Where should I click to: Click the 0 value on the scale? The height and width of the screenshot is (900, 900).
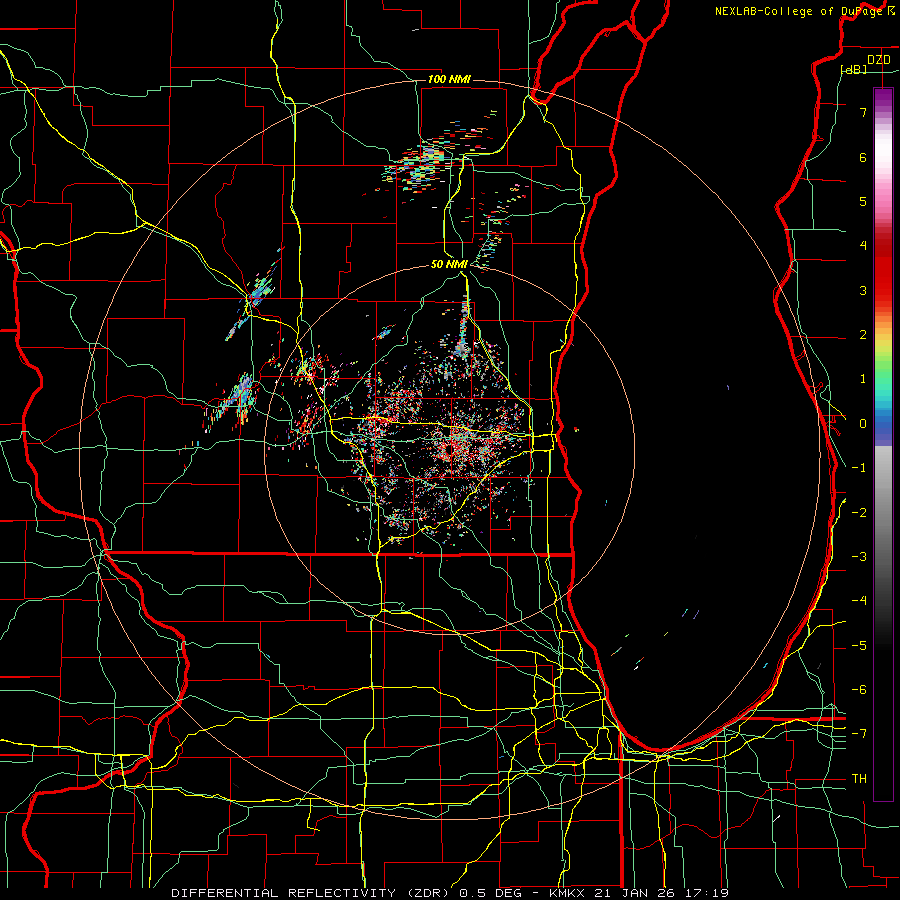pyautogui.click(x=863, y=424)
